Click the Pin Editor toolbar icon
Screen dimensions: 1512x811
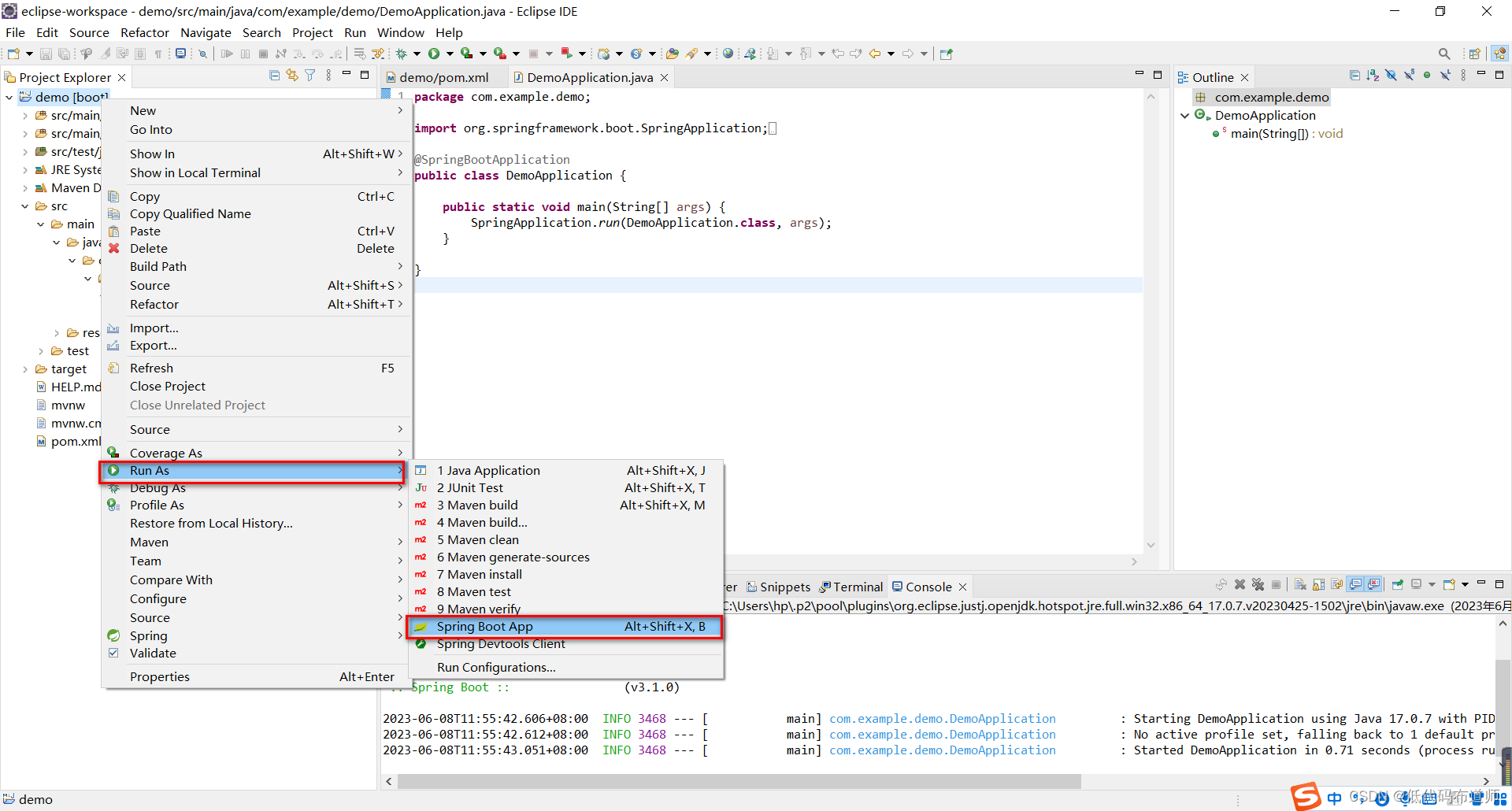(947, 54)
